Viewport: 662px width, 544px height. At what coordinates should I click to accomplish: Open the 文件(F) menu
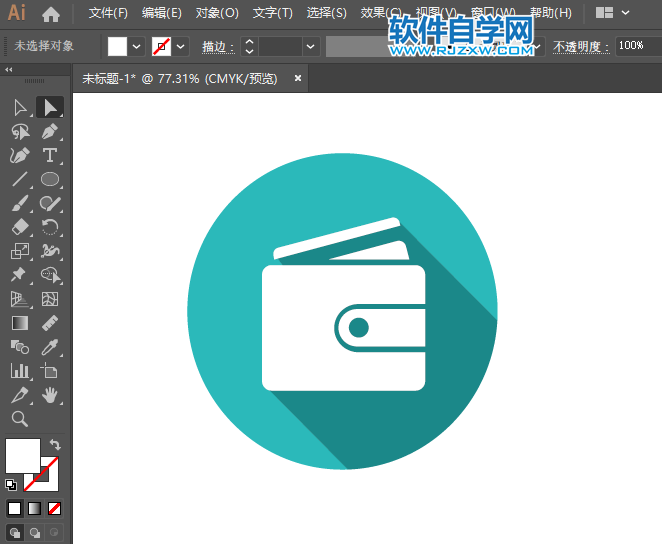point(108,13)
